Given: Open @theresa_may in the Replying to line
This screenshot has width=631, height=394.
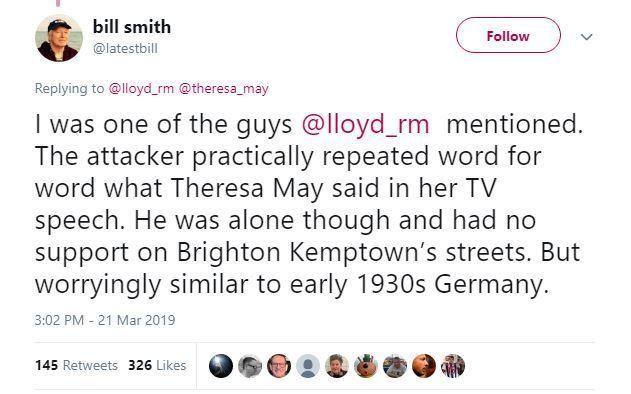Looking at the screenshot, I should coord(223,89).
